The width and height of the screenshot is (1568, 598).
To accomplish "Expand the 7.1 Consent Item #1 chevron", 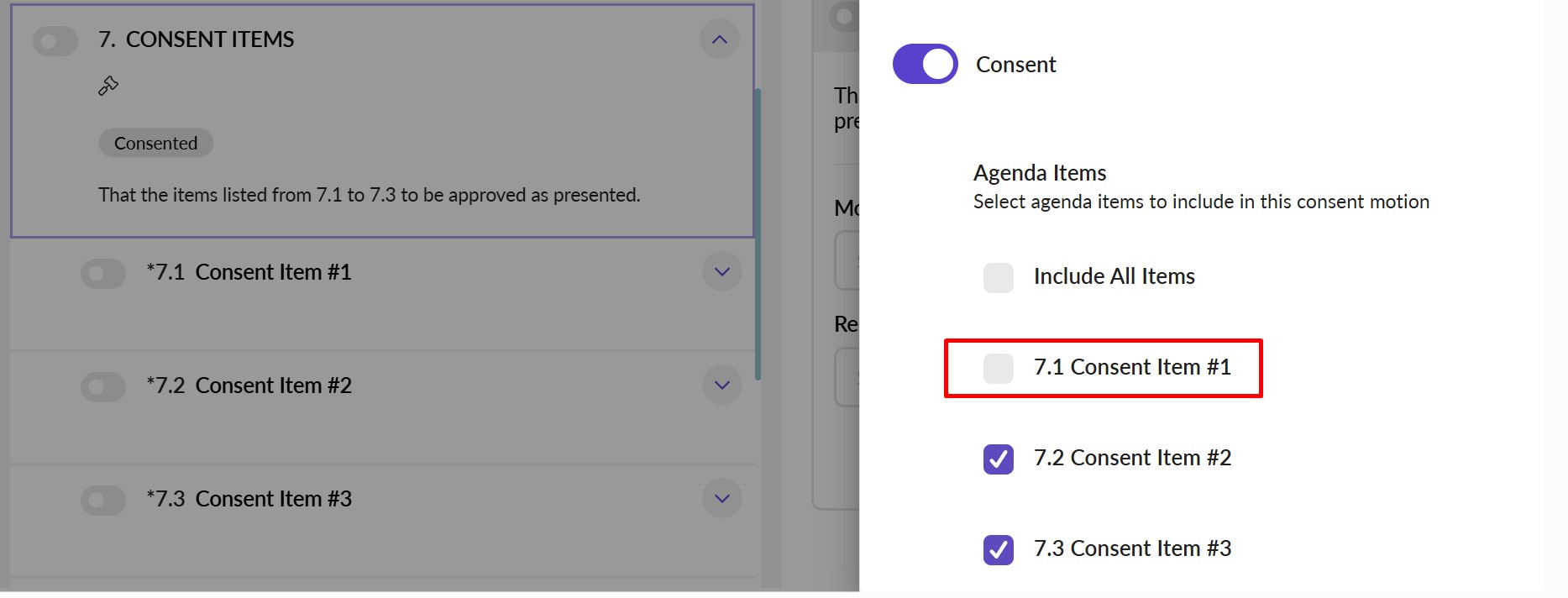I will [x=721, y=272].
